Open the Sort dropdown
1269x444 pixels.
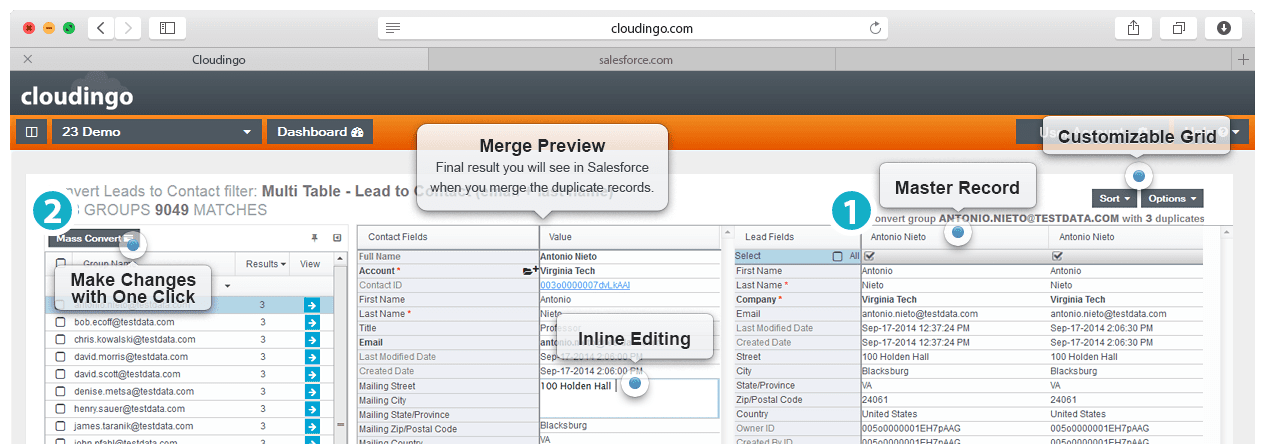click(1114, 198)
